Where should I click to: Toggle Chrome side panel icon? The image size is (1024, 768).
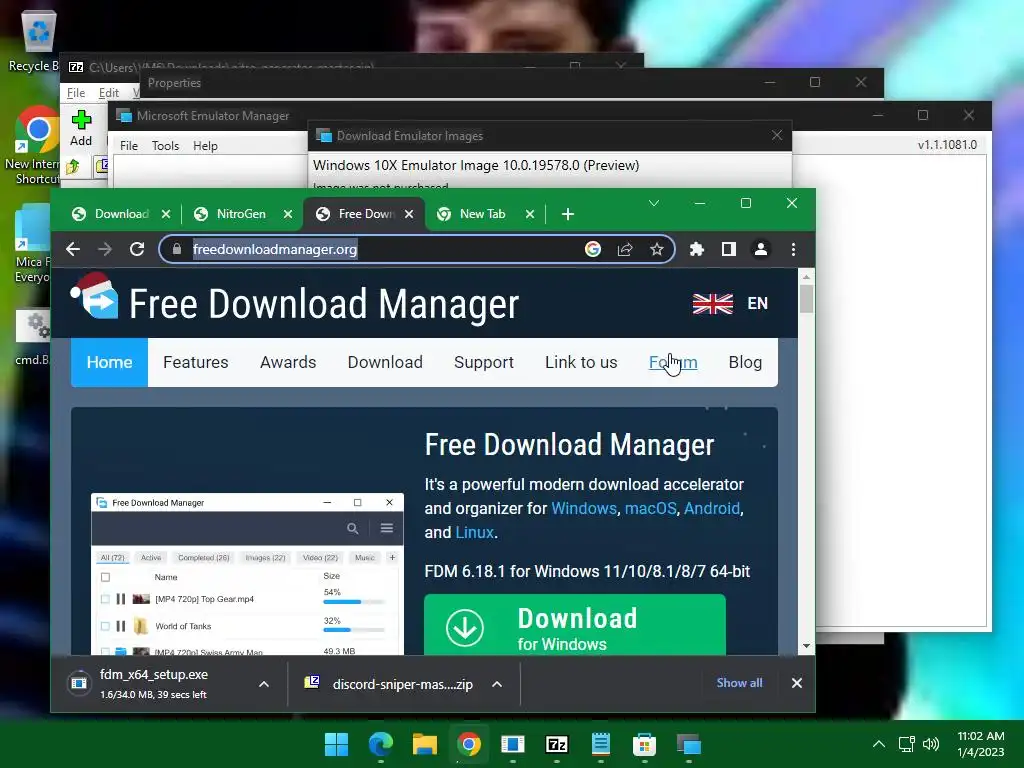[729, 249]
